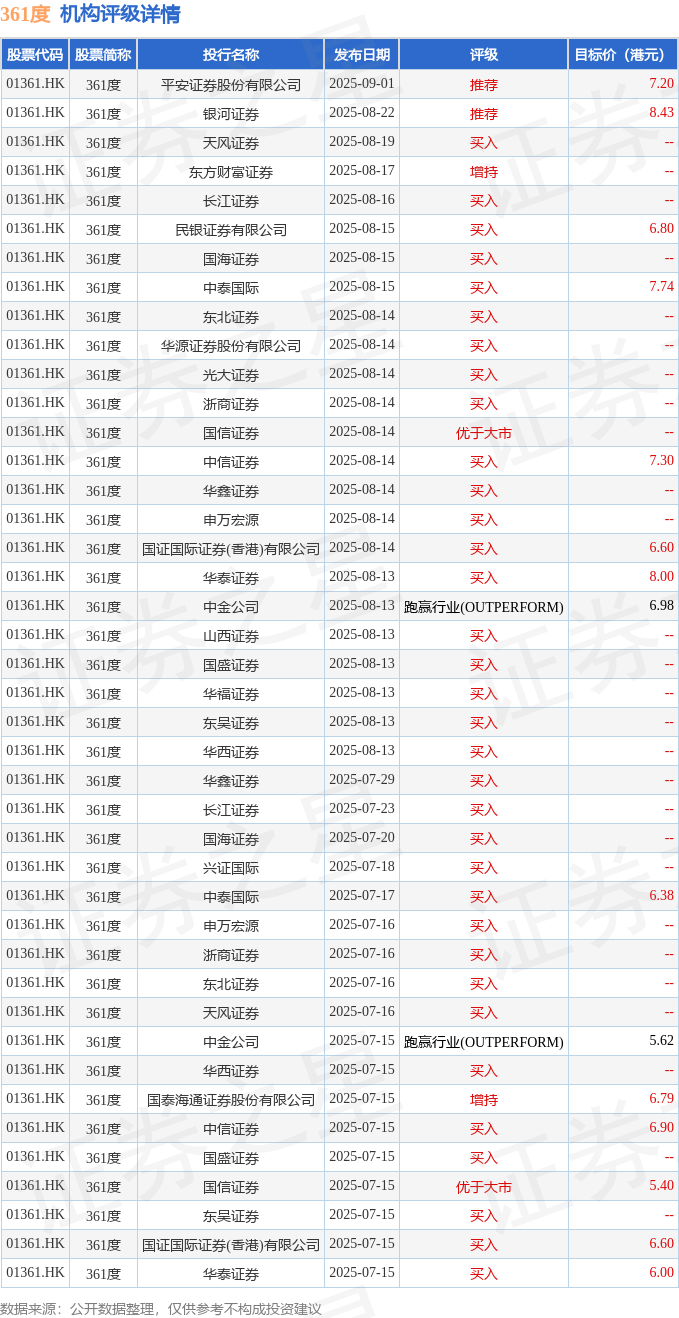Image resolution: width=679 pixels, height=1318 pixels.
Task: Select 国泰海通证券股份有限公司 institution cell
Action: [231, 1100]
